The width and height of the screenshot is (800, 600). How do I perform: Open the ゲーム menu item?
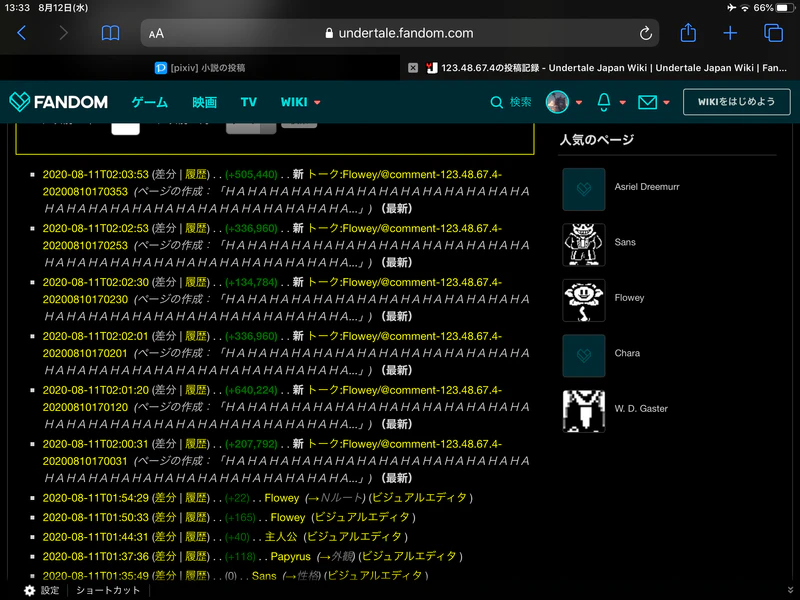pyautogui.click(x=149, y=102)
